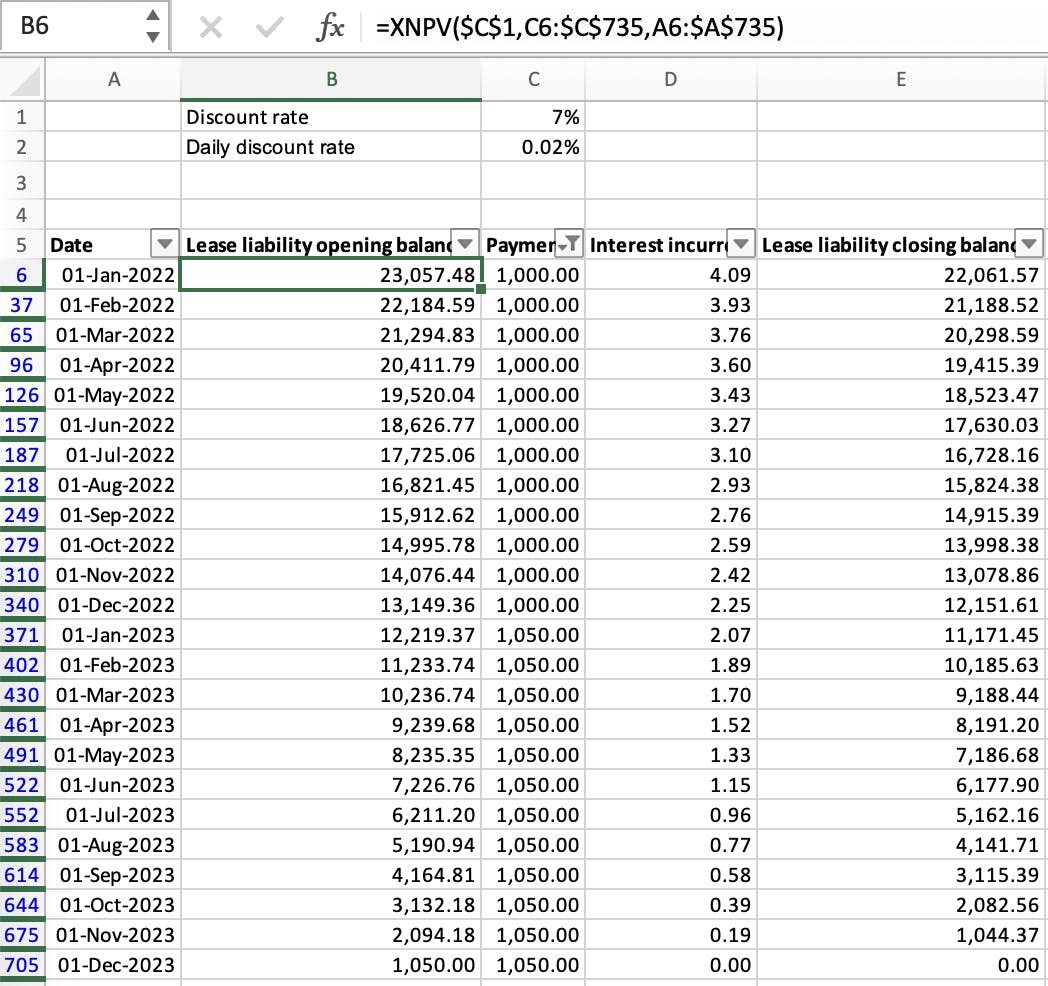
Task: Click date cell 01-Aug-2022
Action: (113, 485)
